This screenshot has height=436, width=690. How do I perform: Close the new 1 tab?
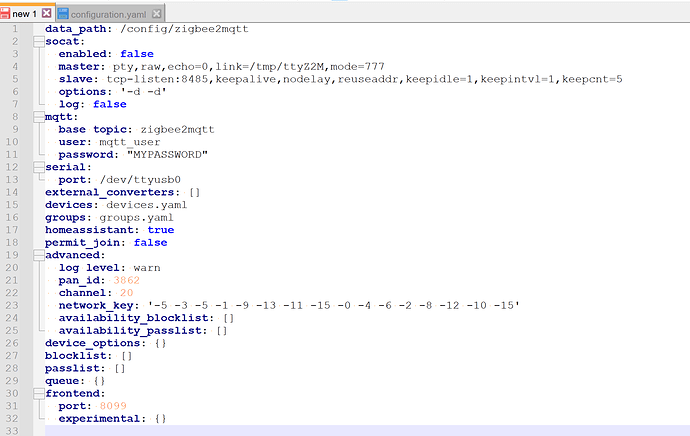click(x=46, y=13)
